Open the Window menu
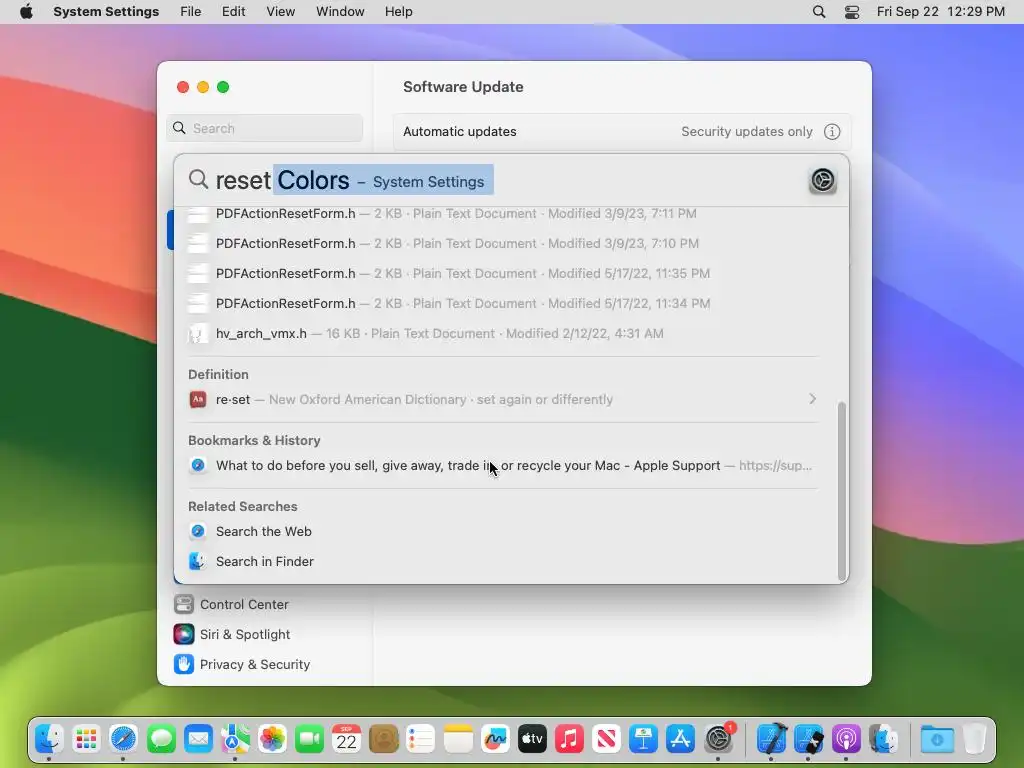Image resolution: width=1024 pixels, height=768 pixels. point(340,12)
